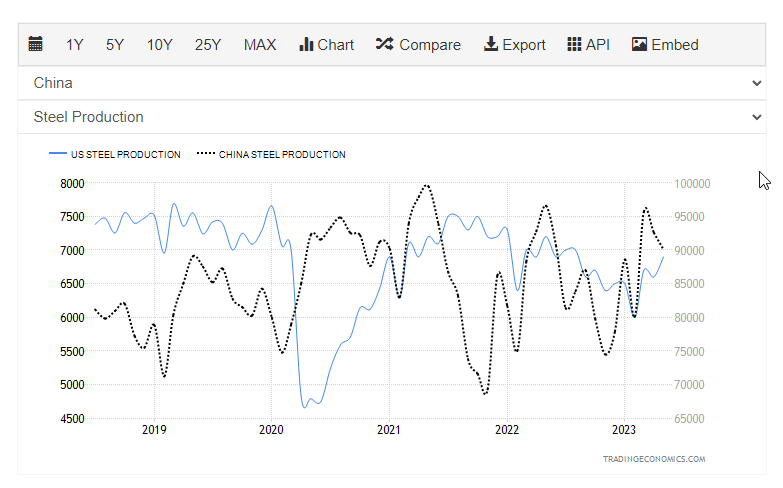Click the bar chart icon beside Chart
The width and height of the screenshot is (783, 488).
(306, 44)
